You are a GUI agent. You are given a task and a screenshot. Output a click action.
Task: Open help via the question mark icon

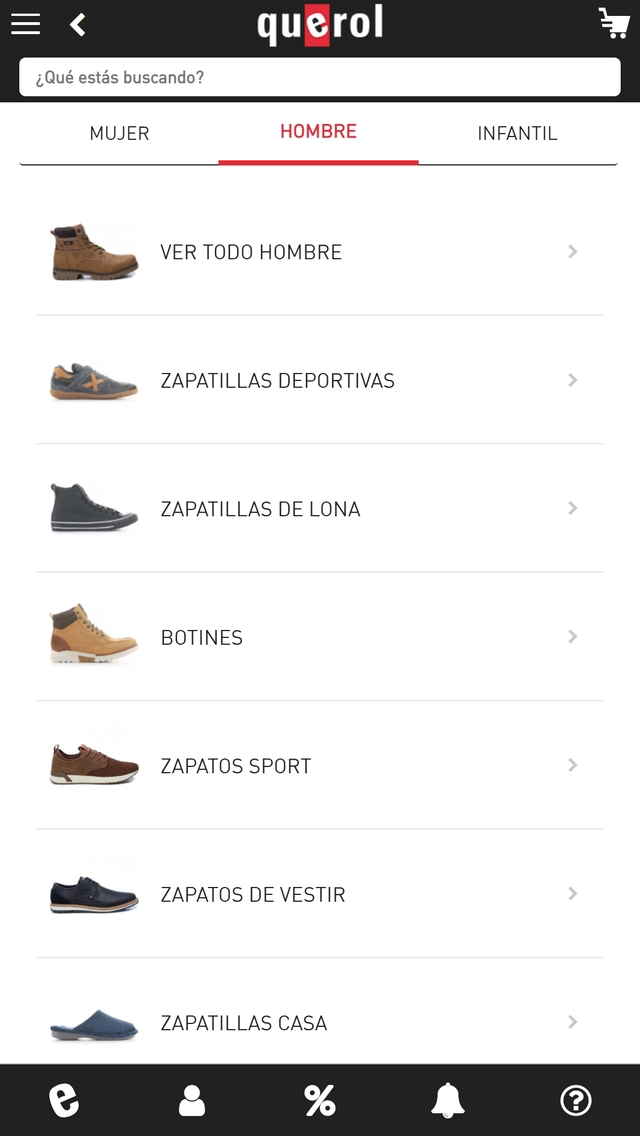(576, 1099)
